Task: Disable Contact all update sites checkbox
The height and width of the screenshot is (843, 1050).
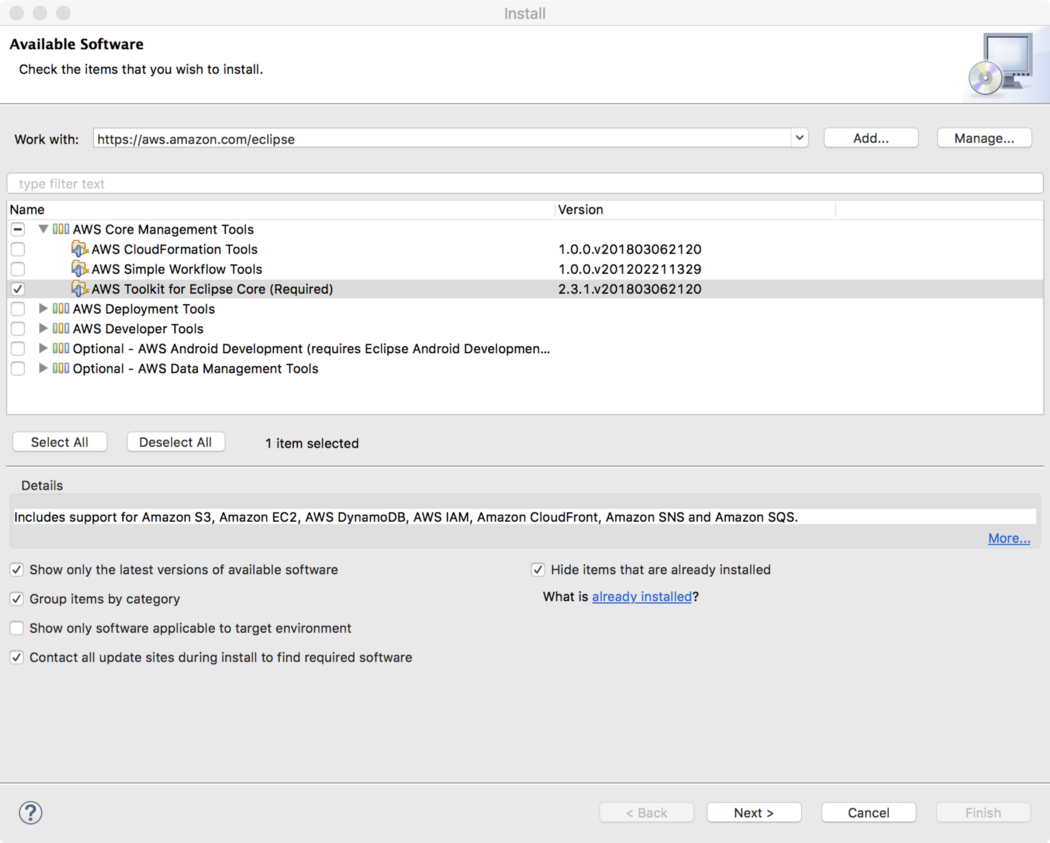Action: (x=17, y=658)
